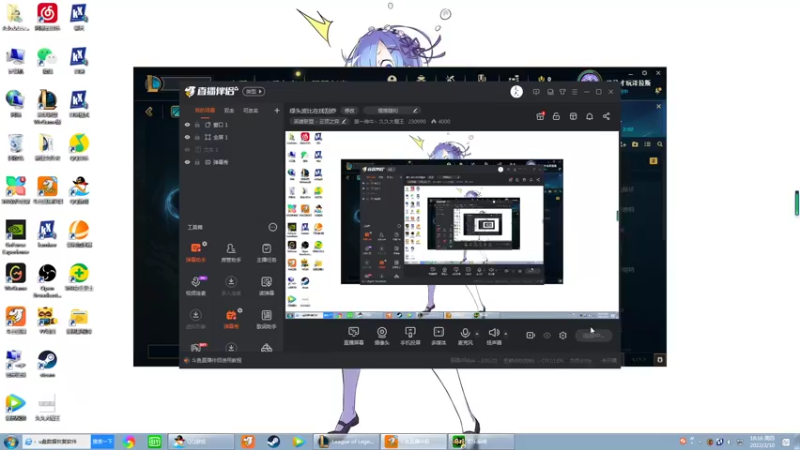Toggle the preview eye icon in bottom bar
Viewport: 800px width, 450px height.
(x=547, y=335)
